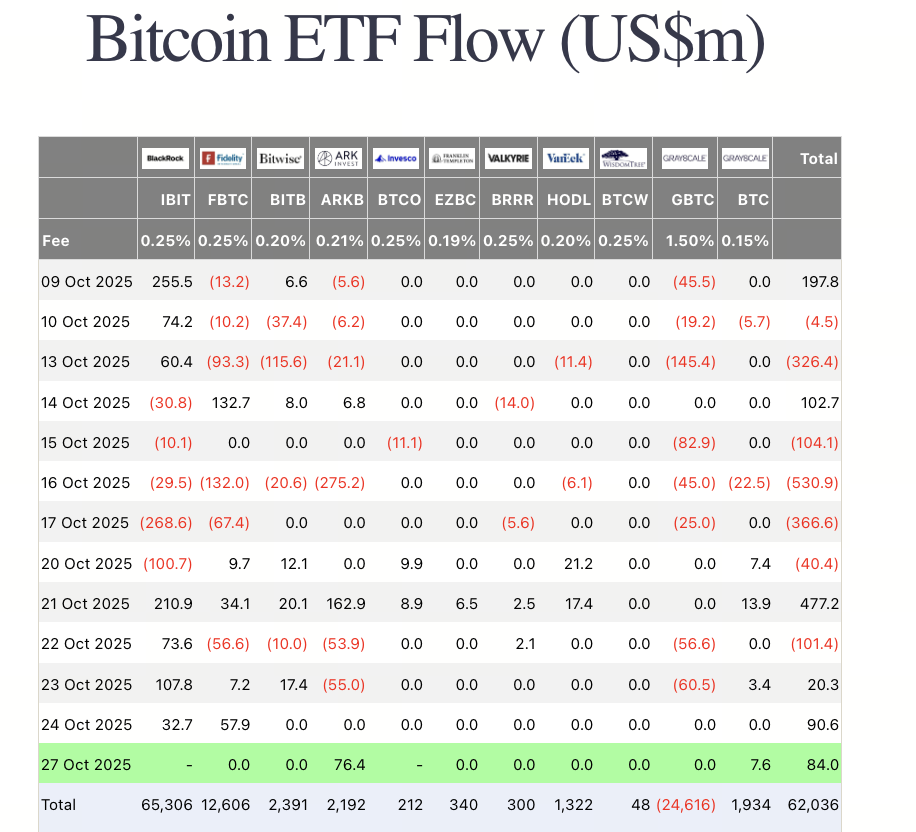The image size is (916, 832).
Task: Select the Franklin Templeton logo
Action: 452,158
